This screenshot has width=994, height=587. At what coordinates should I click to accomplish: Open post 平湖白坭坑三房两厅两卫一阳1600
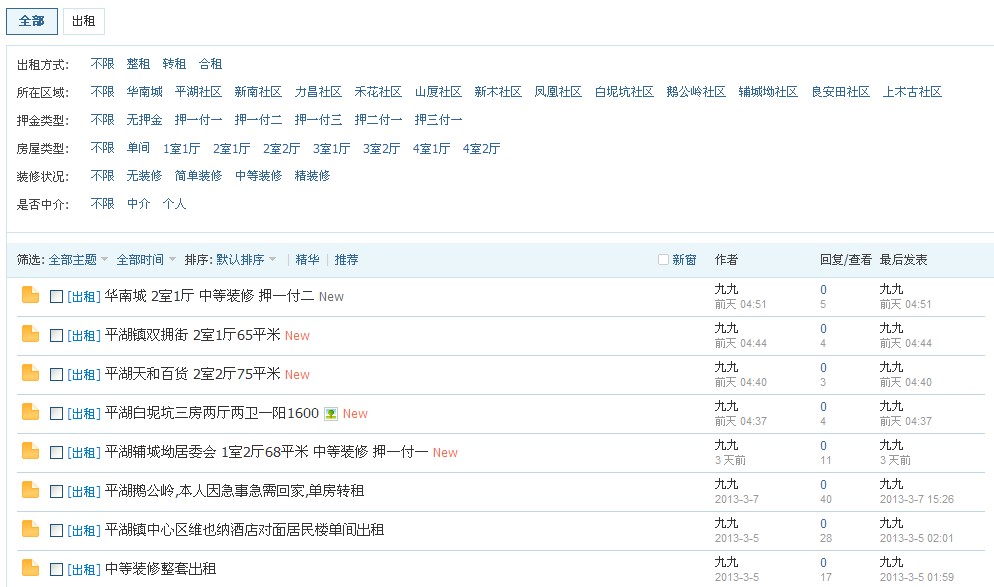click(212, 413)
